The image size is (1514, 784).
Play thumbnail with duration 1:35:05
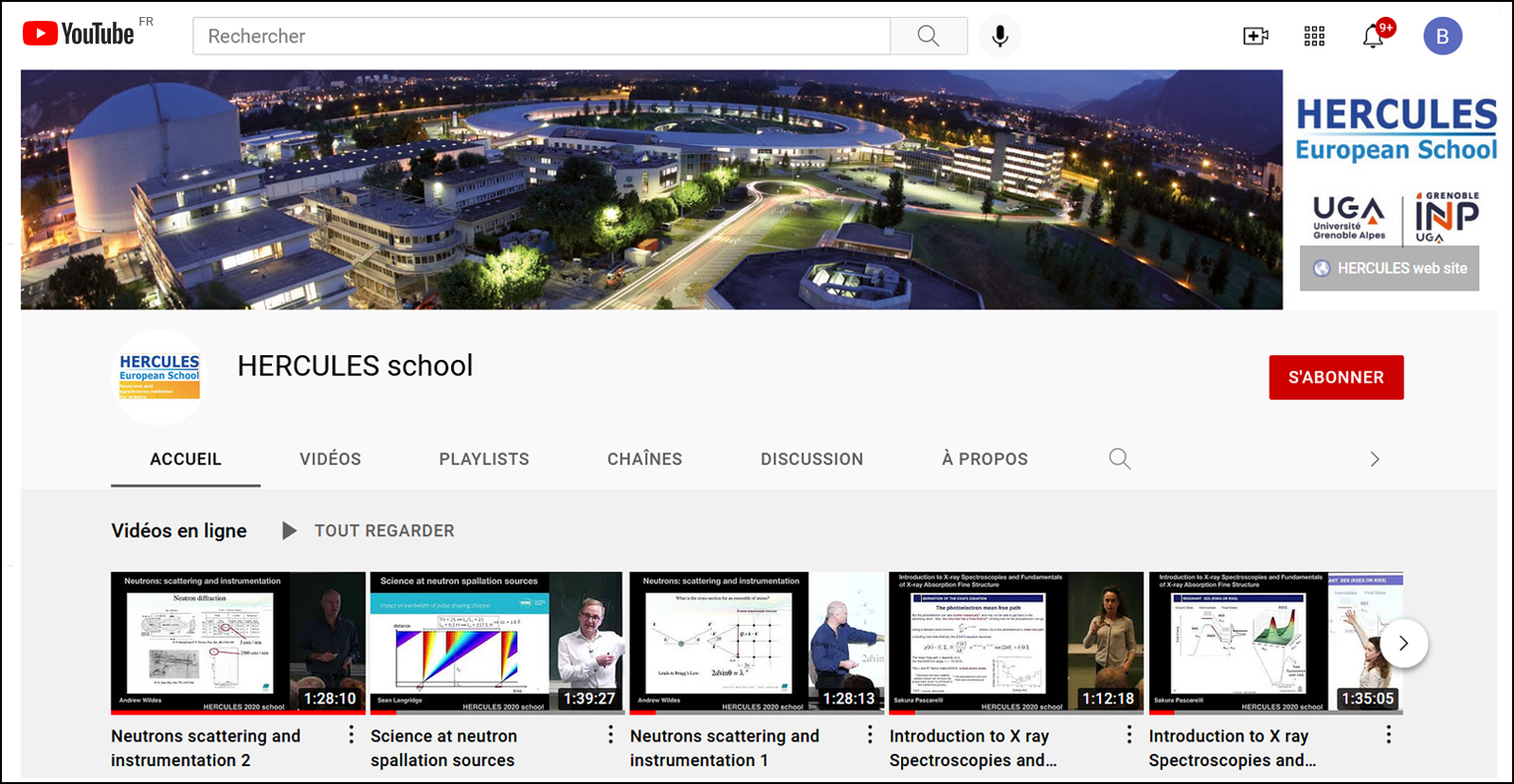click(1275, 643)
